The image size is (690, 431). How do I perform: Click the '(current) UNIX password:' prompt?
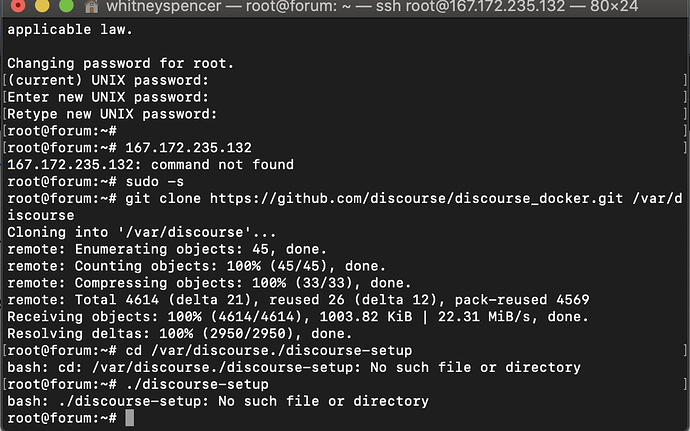(x=108, y=80)
